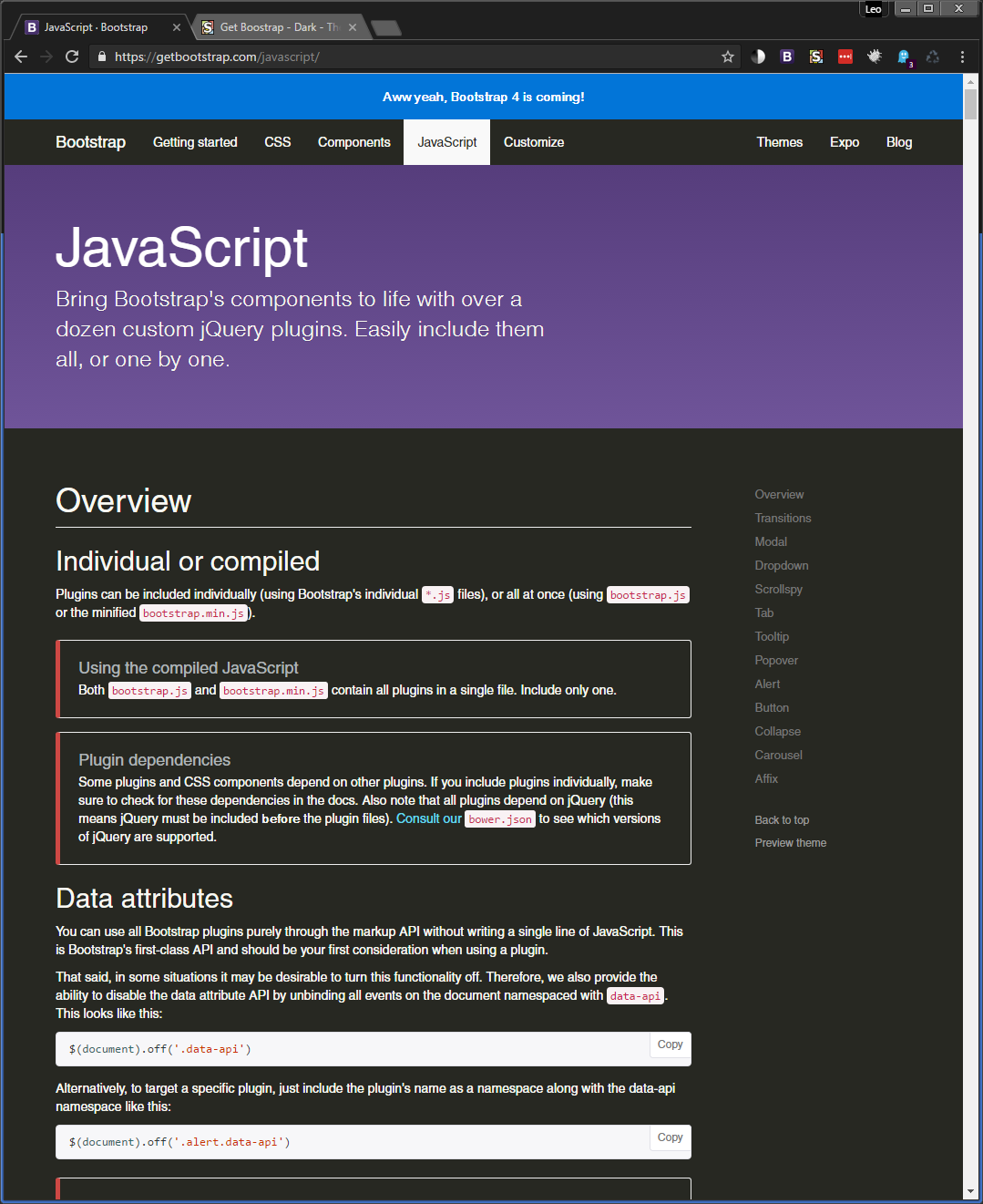Open Expo in the navbar
This screenshot has width=983, height=1204.
[x=845, y=142]
